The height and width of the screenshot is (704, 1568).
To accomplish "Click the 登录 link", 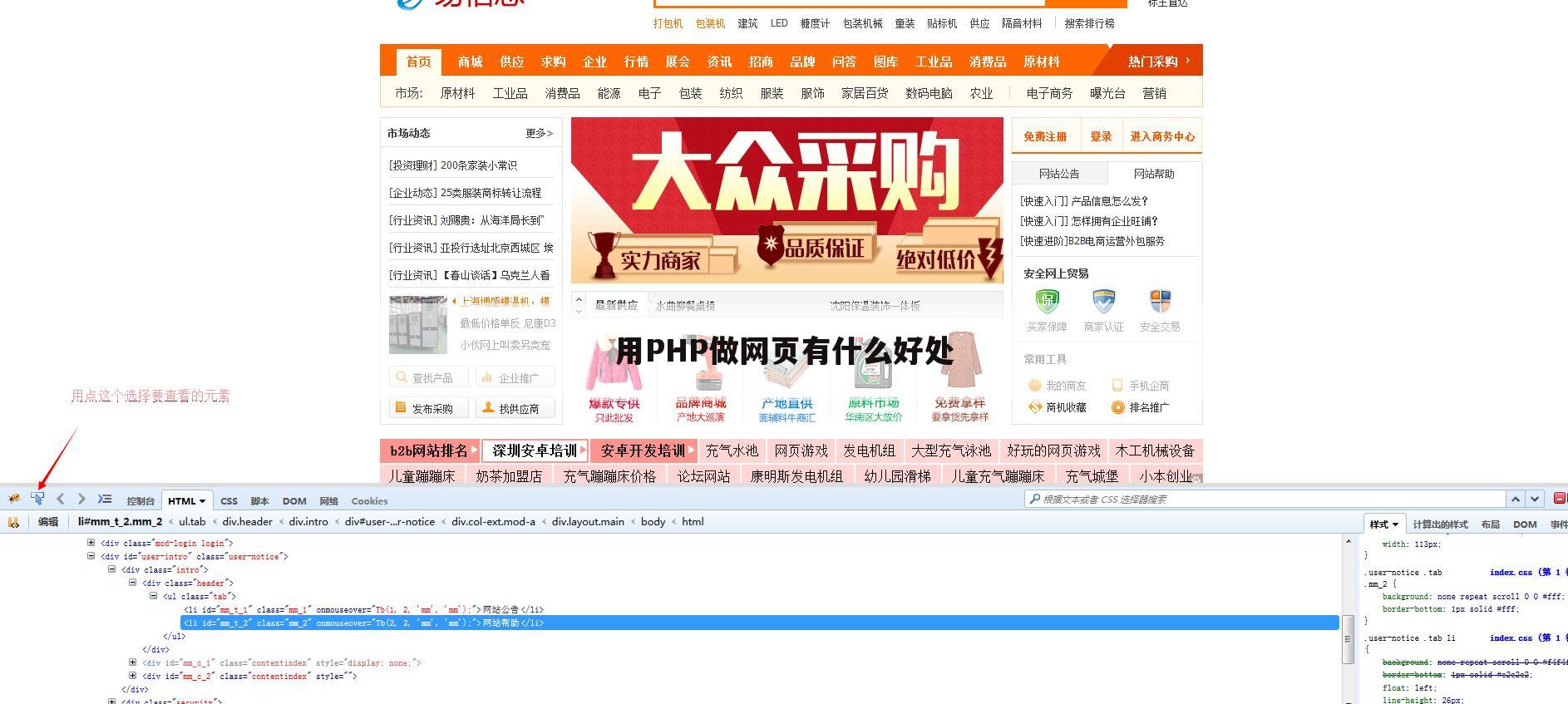I will (x=1101, y=136).
